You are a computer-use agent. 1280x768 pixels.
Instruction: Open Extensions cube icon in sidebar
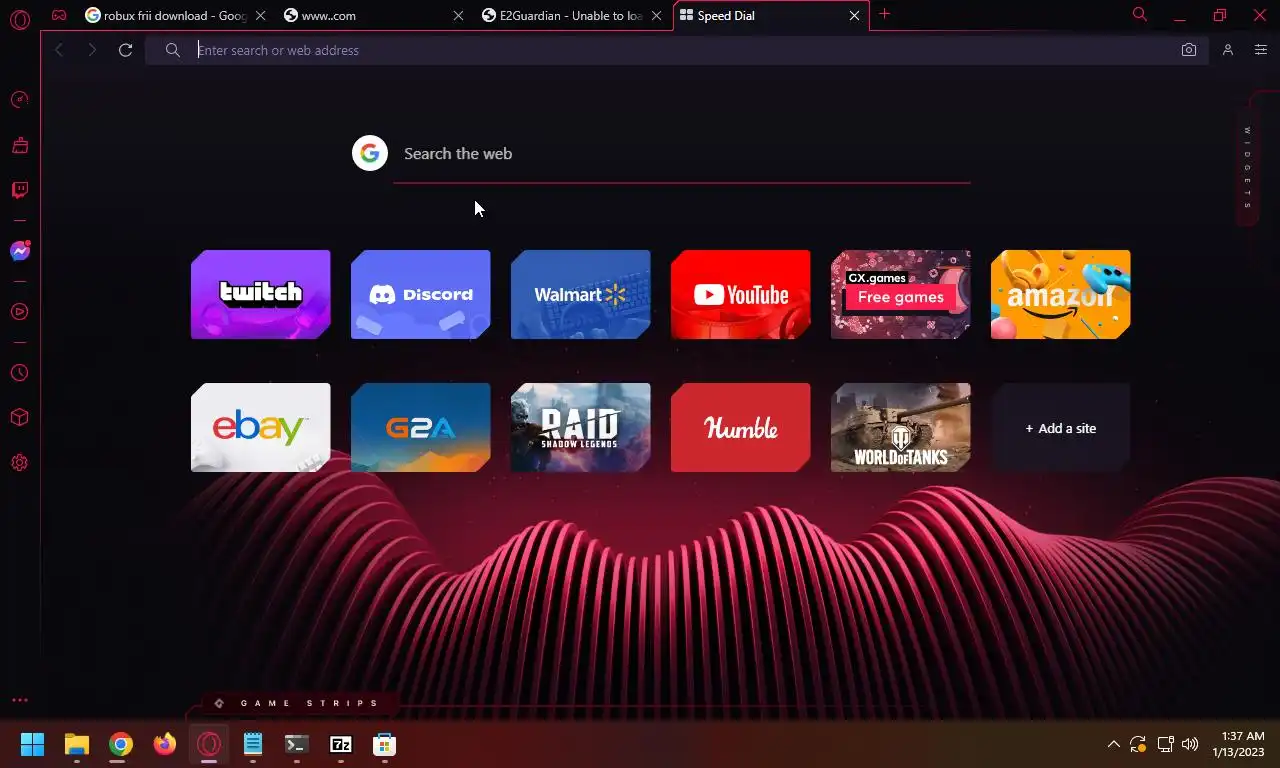click(x=19, y=417)
